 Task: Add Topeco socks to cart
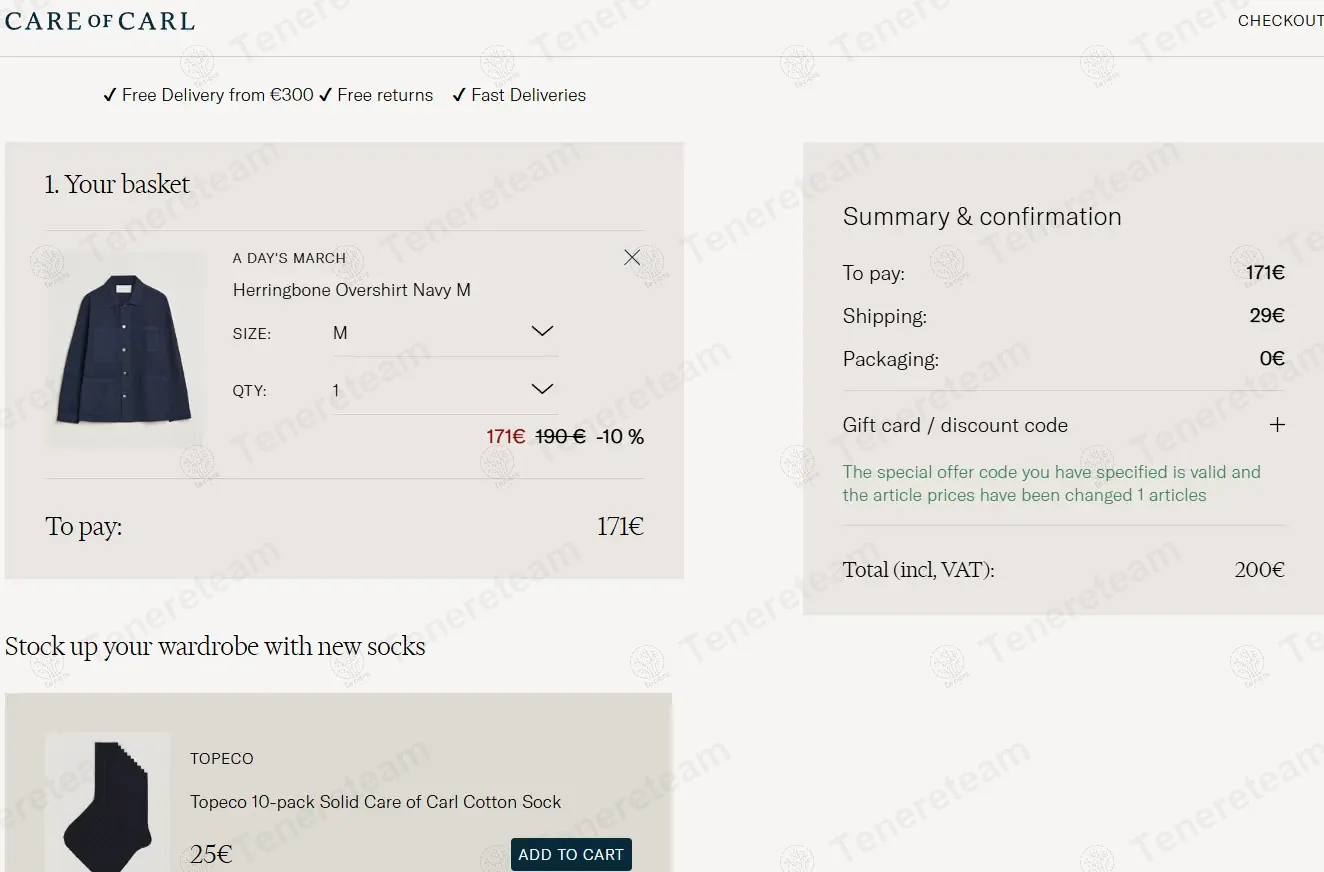click(571, 854)
